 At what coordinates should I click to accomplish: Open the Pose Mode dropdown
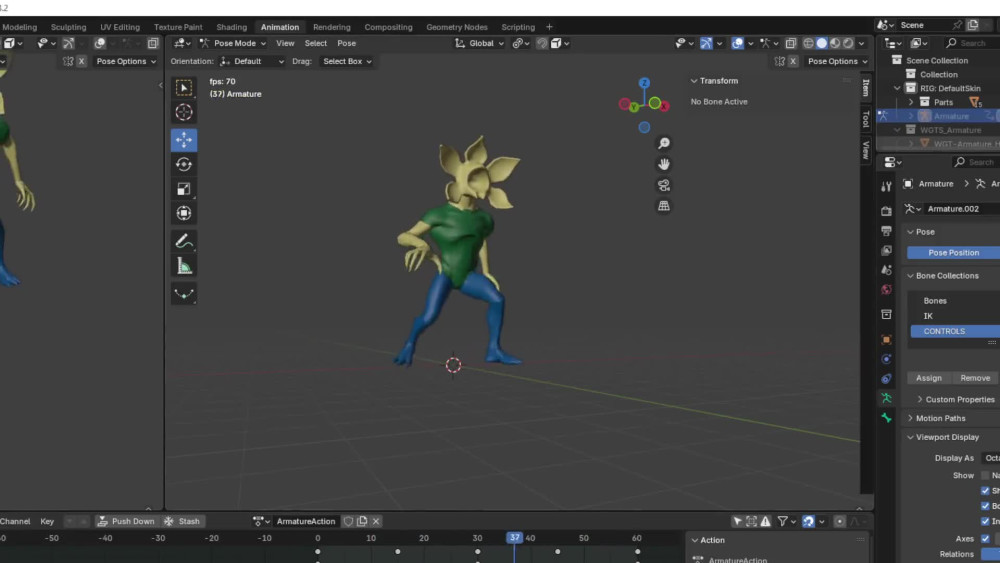click(233, 43)
